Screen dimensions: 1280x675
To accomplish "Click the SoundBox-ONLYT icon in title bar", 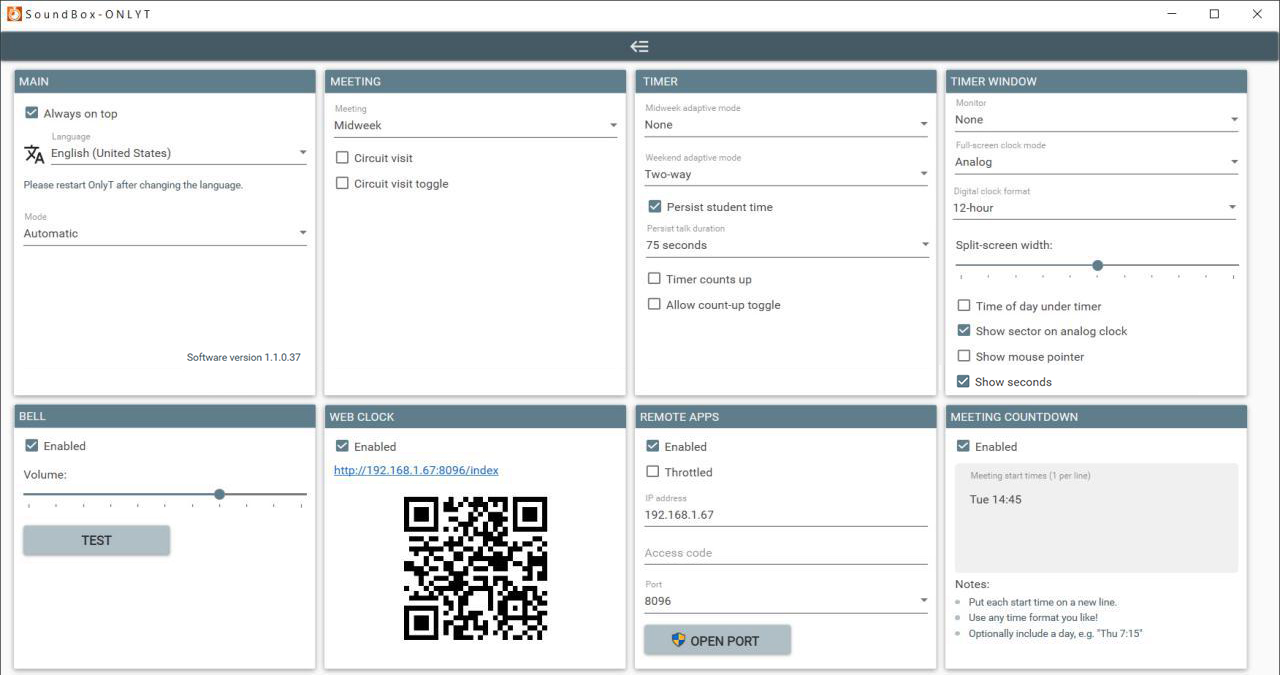I will (11, 13).
